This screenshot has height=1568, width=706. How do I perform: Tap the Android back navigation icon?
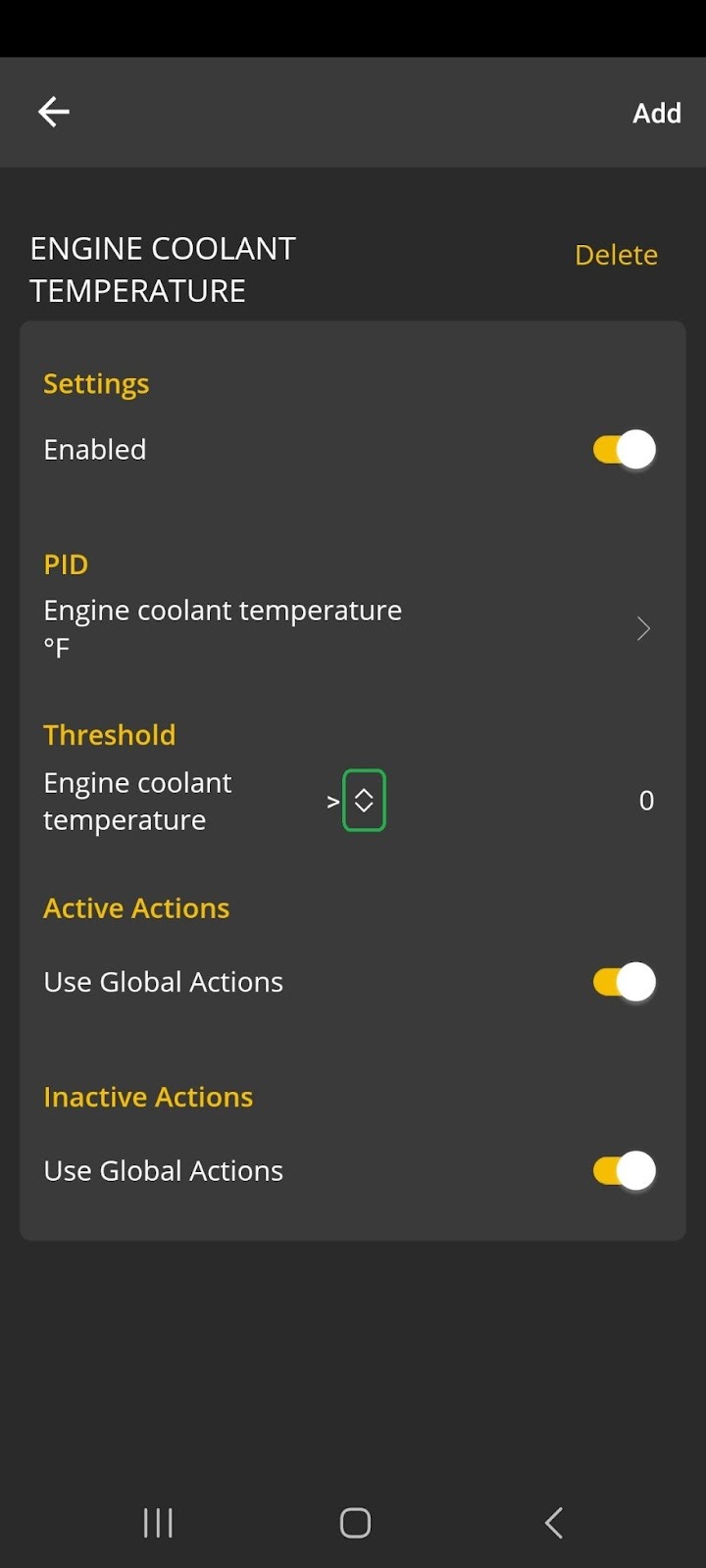[552, 1523]
